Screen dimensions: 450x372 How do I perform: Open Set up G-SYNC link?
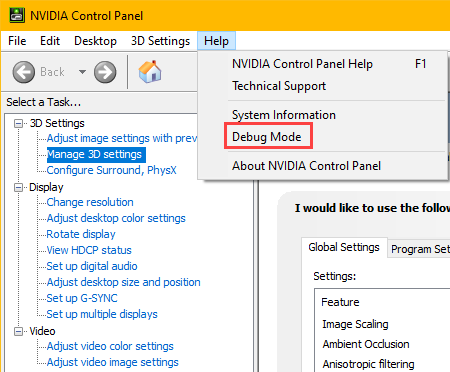click(82, 298)
